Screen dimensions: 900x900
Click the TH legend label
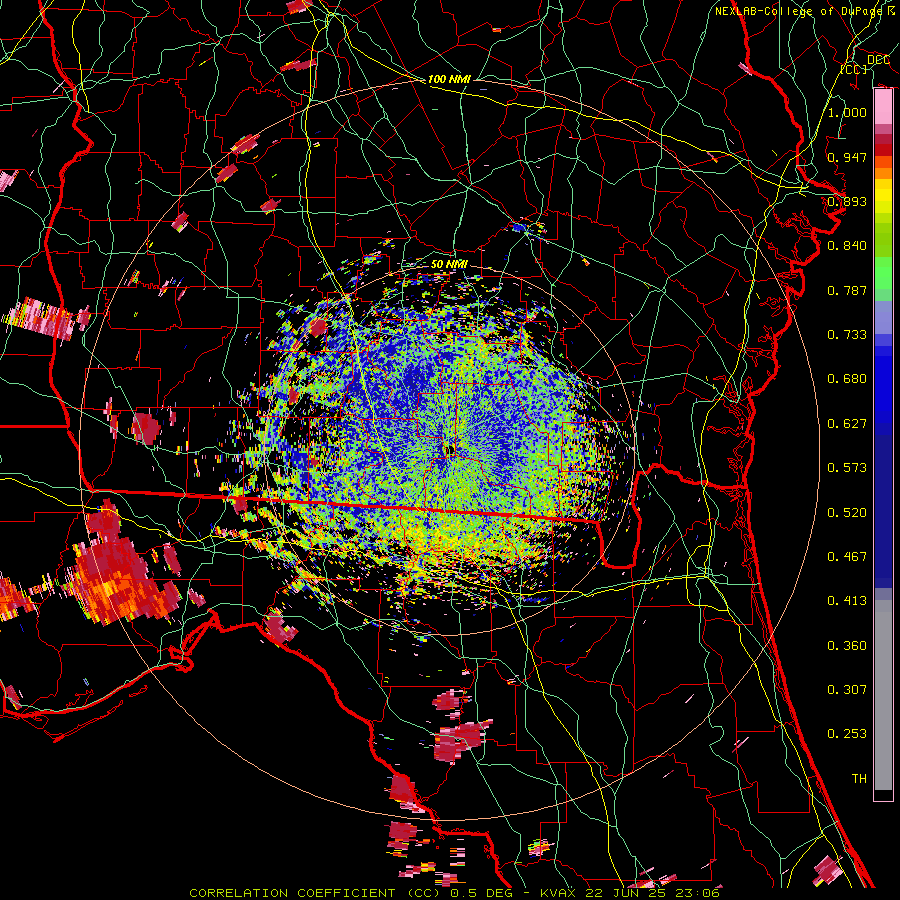(859, 779)
